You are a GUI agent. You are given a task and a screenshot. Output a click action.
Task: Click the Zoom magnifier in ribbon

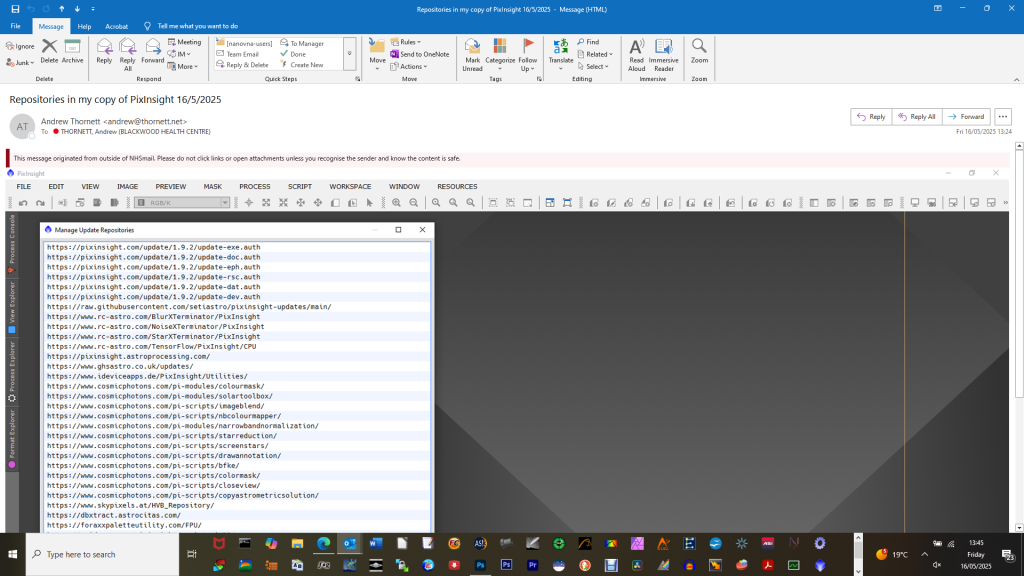pyautogui.click(x=699, y=51)
